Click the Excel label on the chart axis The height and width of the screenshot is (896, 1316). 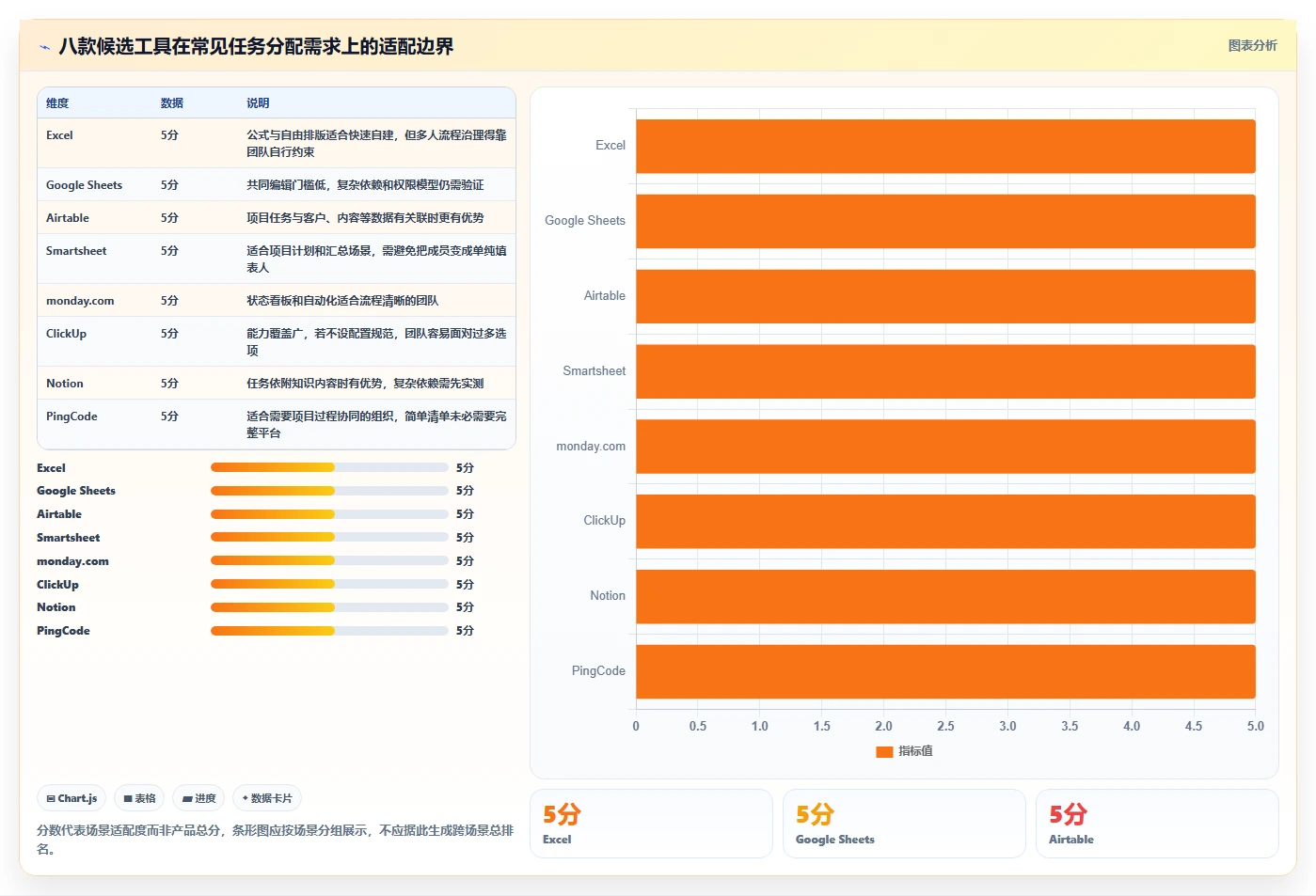[x=610, y=146]
